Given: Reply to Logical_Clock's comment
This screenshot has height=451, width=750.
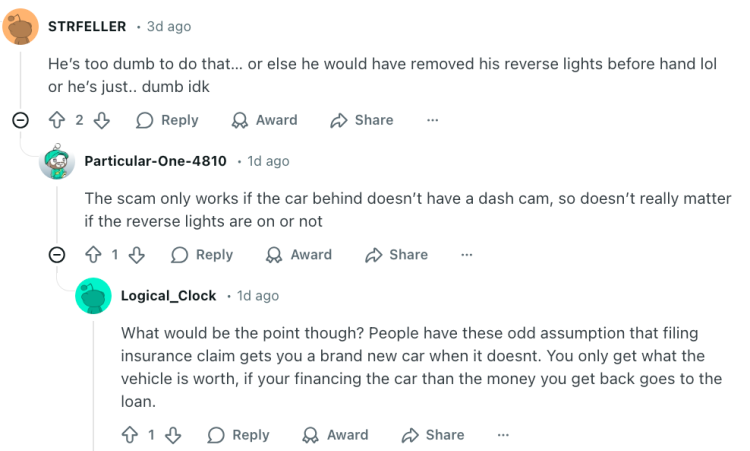Looking at the screenshot, I should coord(238,435).
